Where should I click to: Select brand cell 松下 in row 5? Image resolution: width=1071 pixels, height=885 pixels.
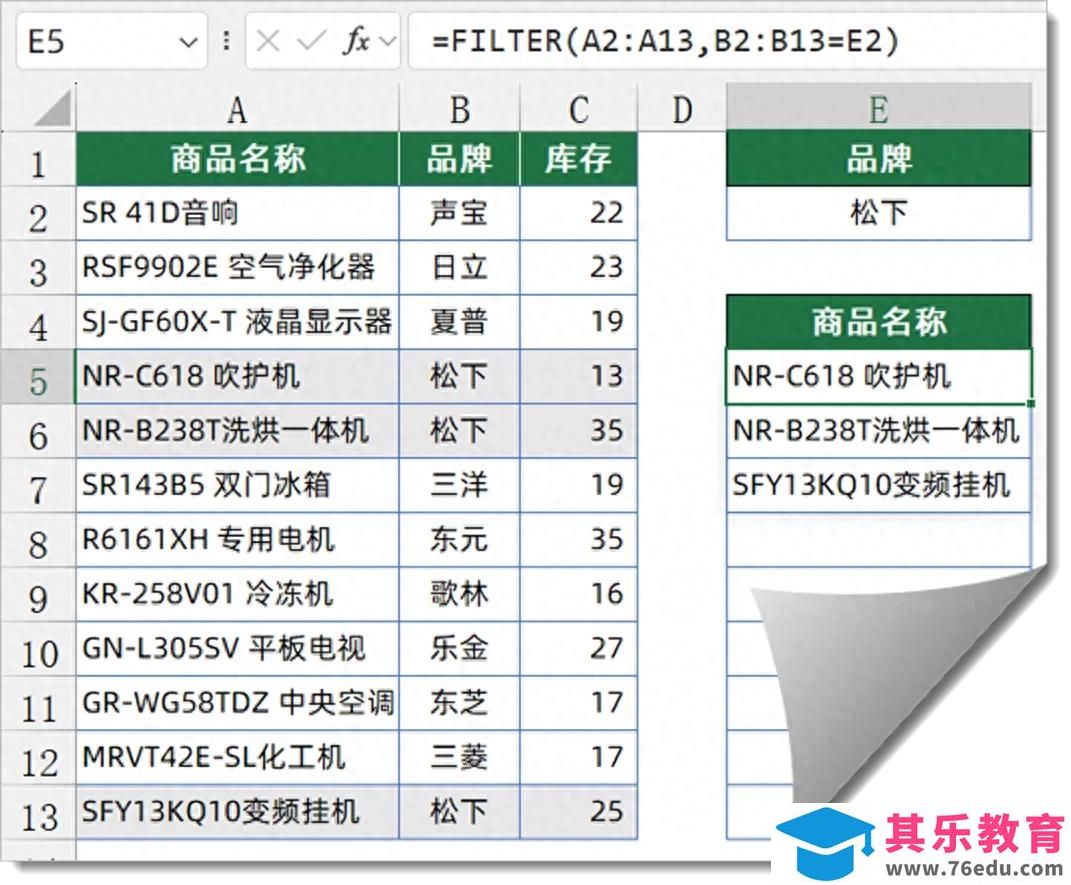[x=459, y=377]
